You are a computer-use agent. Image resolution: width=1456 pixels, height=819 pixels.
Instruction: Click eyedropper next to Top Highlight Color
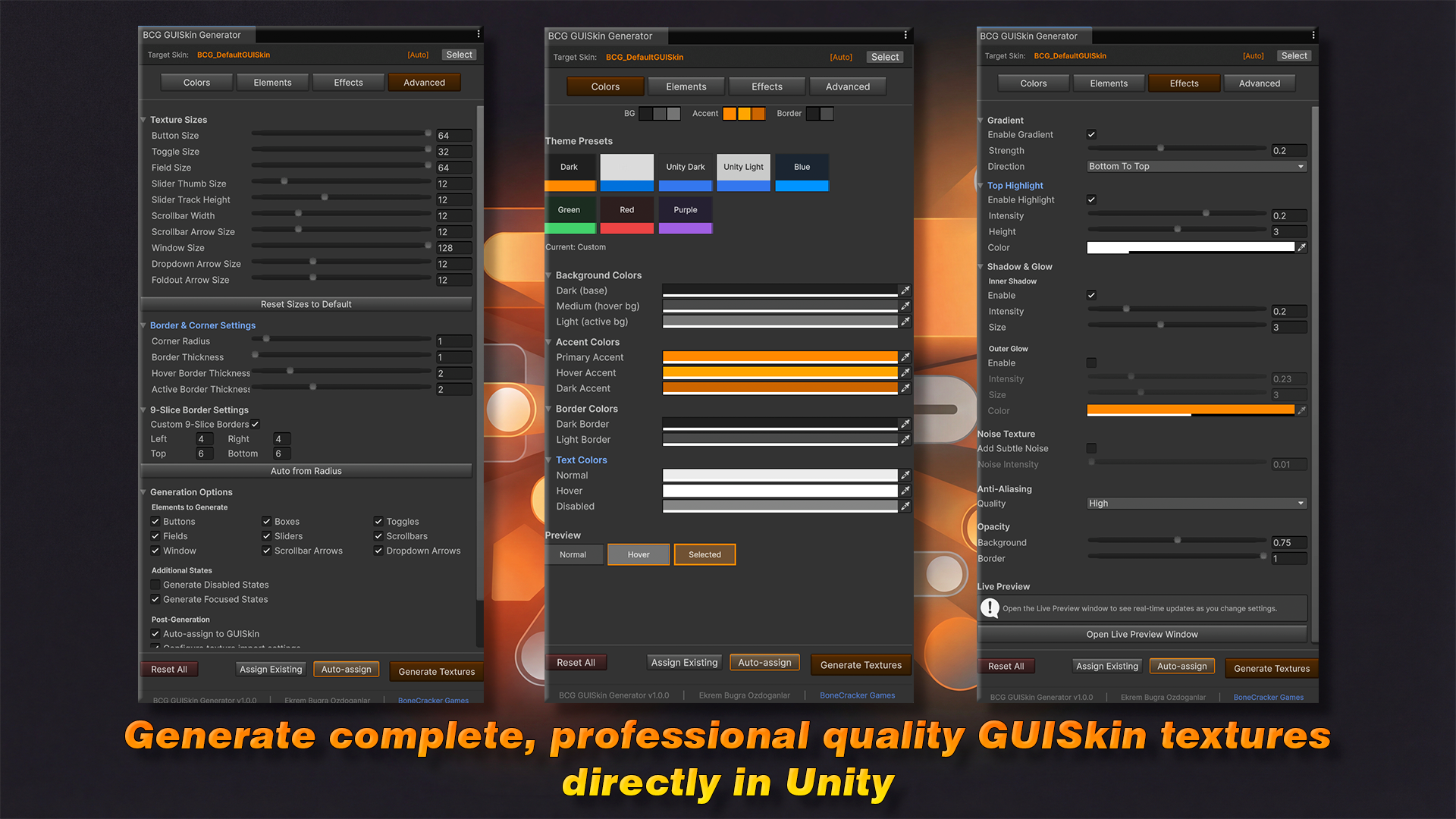tap(1301, 247)
